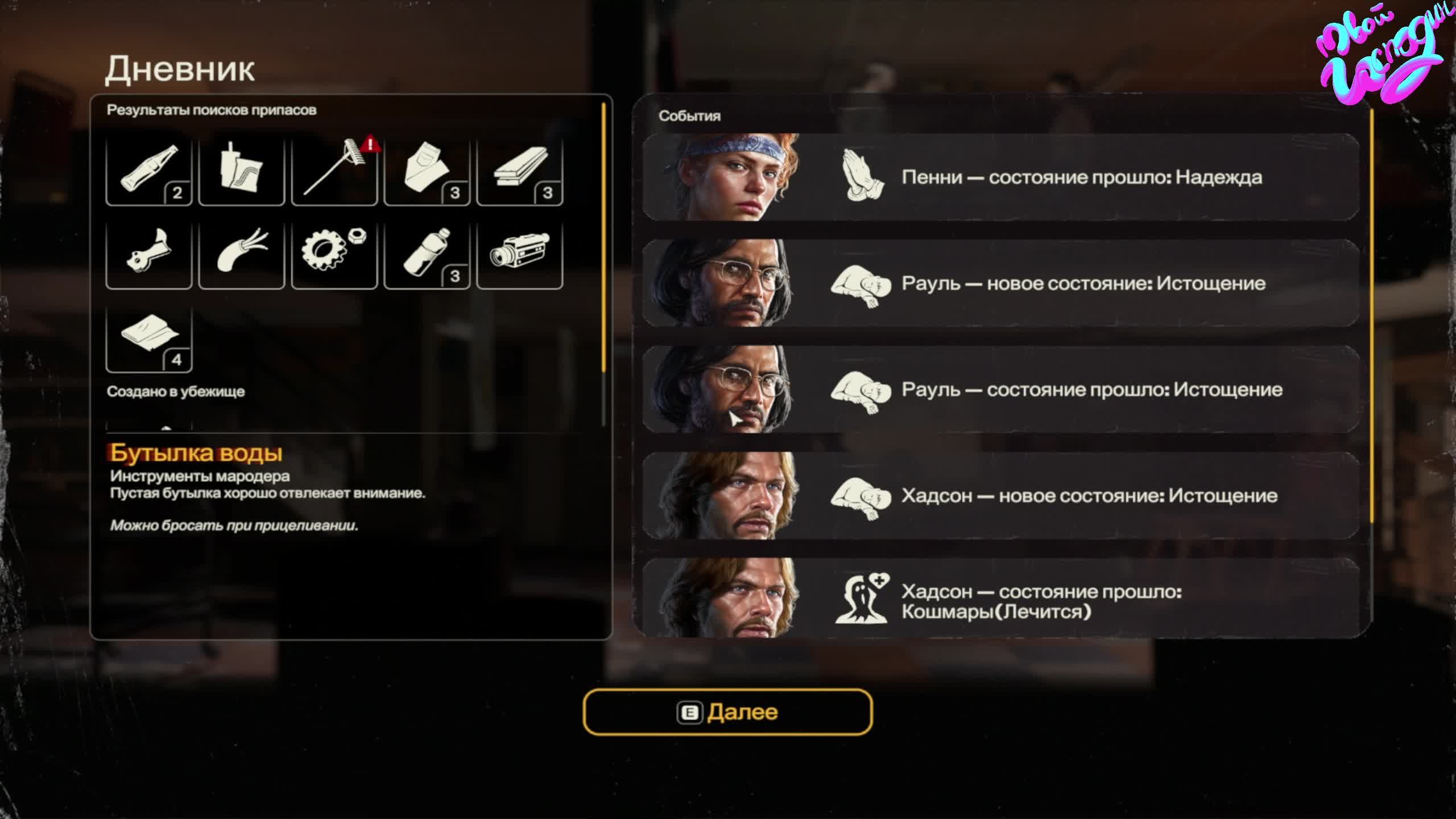Screen dimensions: 1456x819
Task: Select the glass bottle loot item
Action: click(149, 171)
